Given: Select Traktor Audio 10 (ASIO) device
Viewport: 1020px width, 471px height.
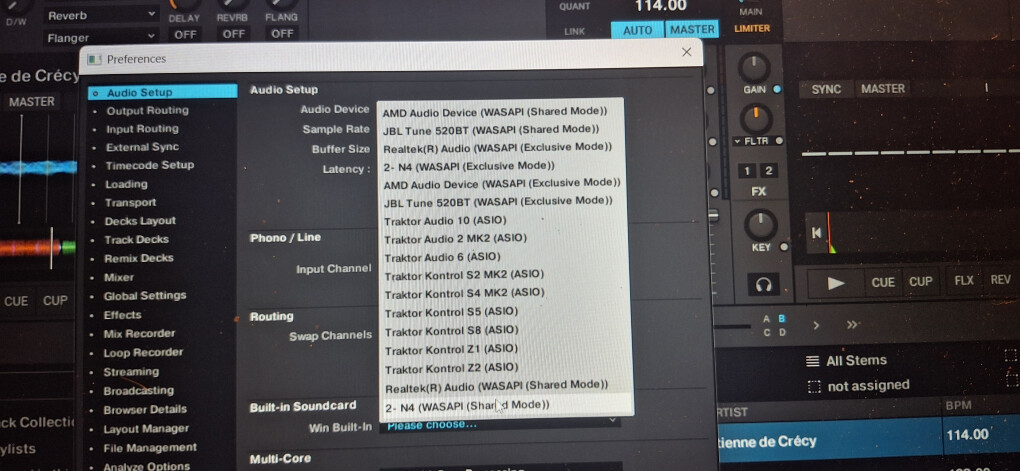Looking at the screenshot, I should [x=445, y=221].
